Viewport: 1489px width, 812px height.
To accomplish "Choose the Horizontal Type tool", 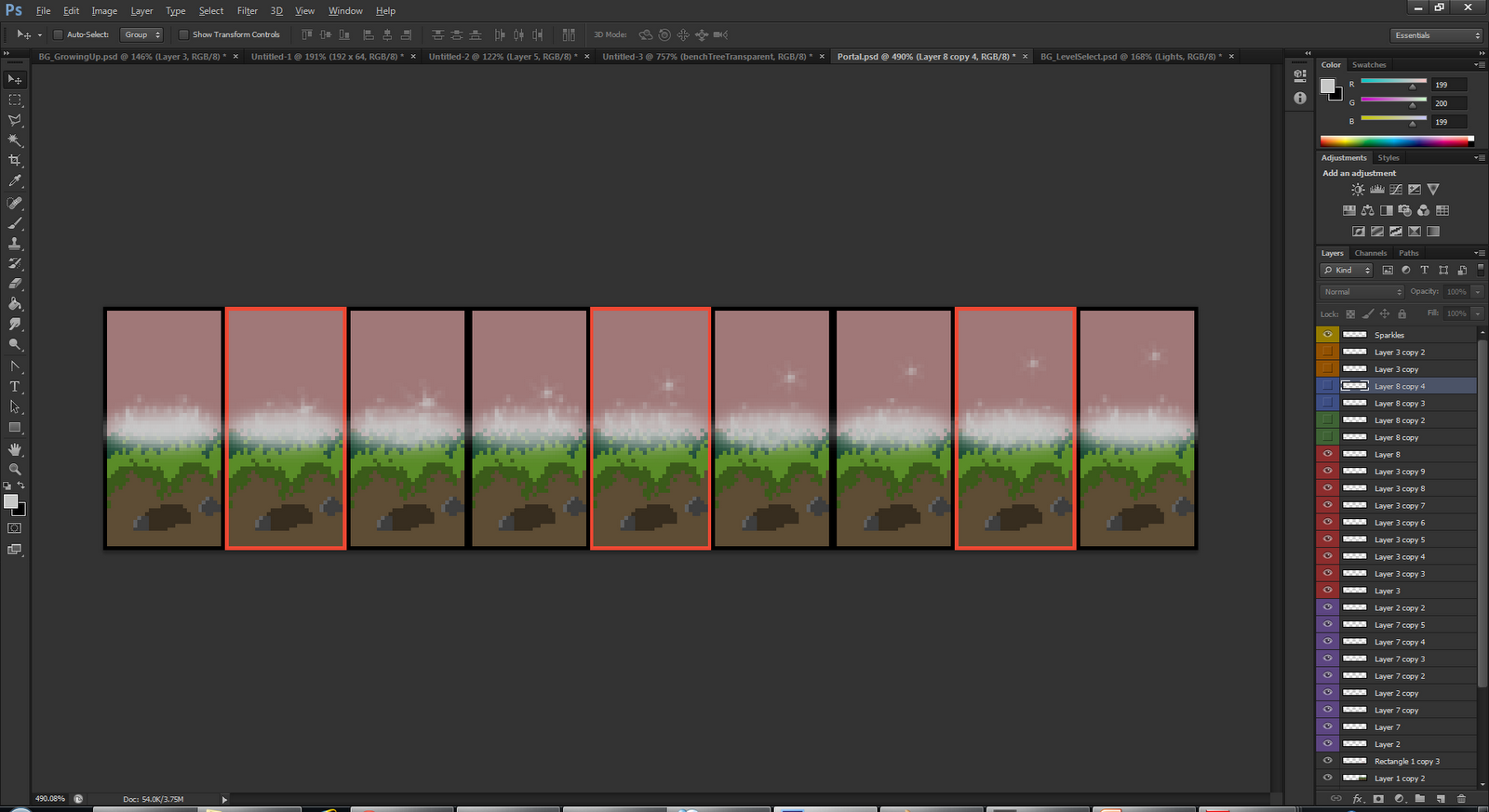I will click(15, 387).
